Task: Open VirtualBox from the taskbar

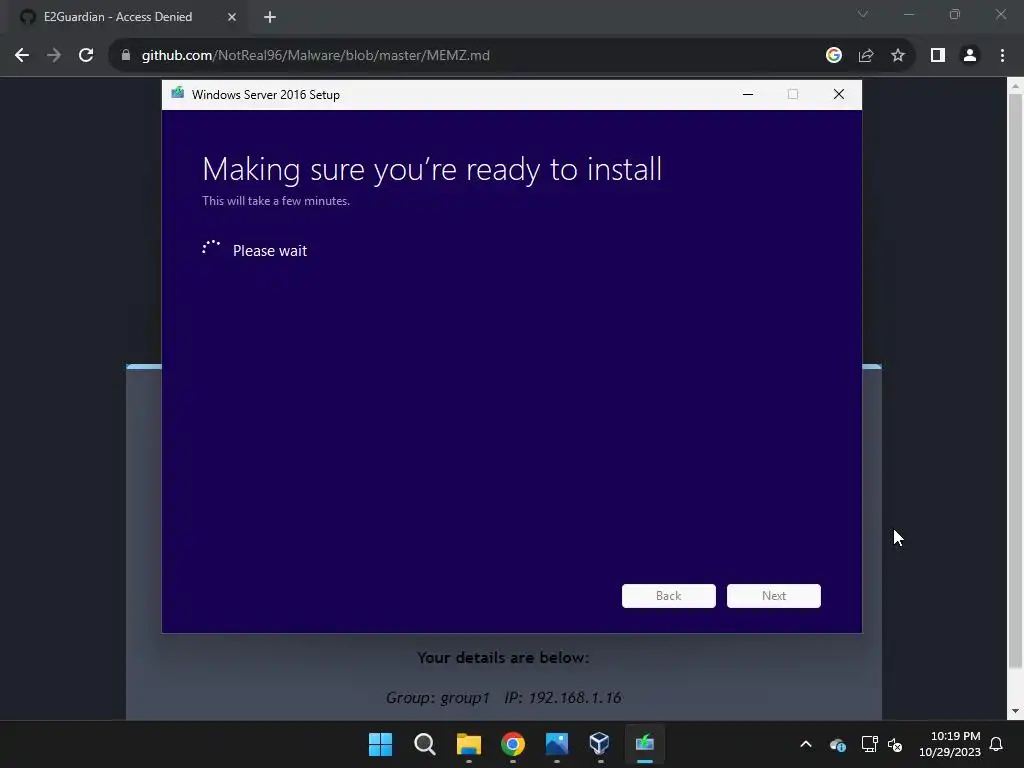Action: [600, 744]
